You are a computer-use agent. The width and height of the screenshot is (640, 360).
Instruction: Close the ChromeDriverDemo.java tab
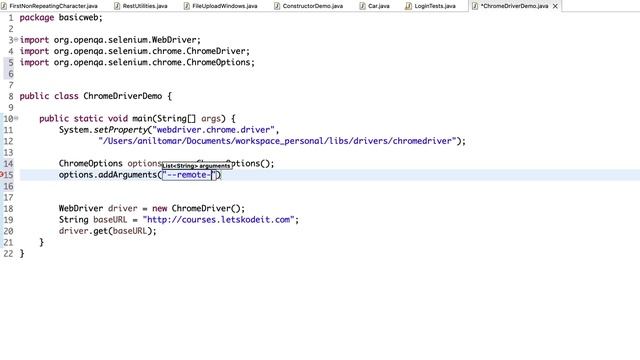[555, 6]
